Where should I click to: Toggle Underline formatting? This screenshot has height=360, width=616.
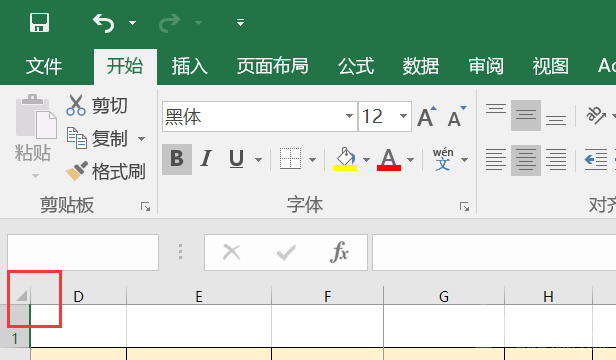[x=236, y=159]
